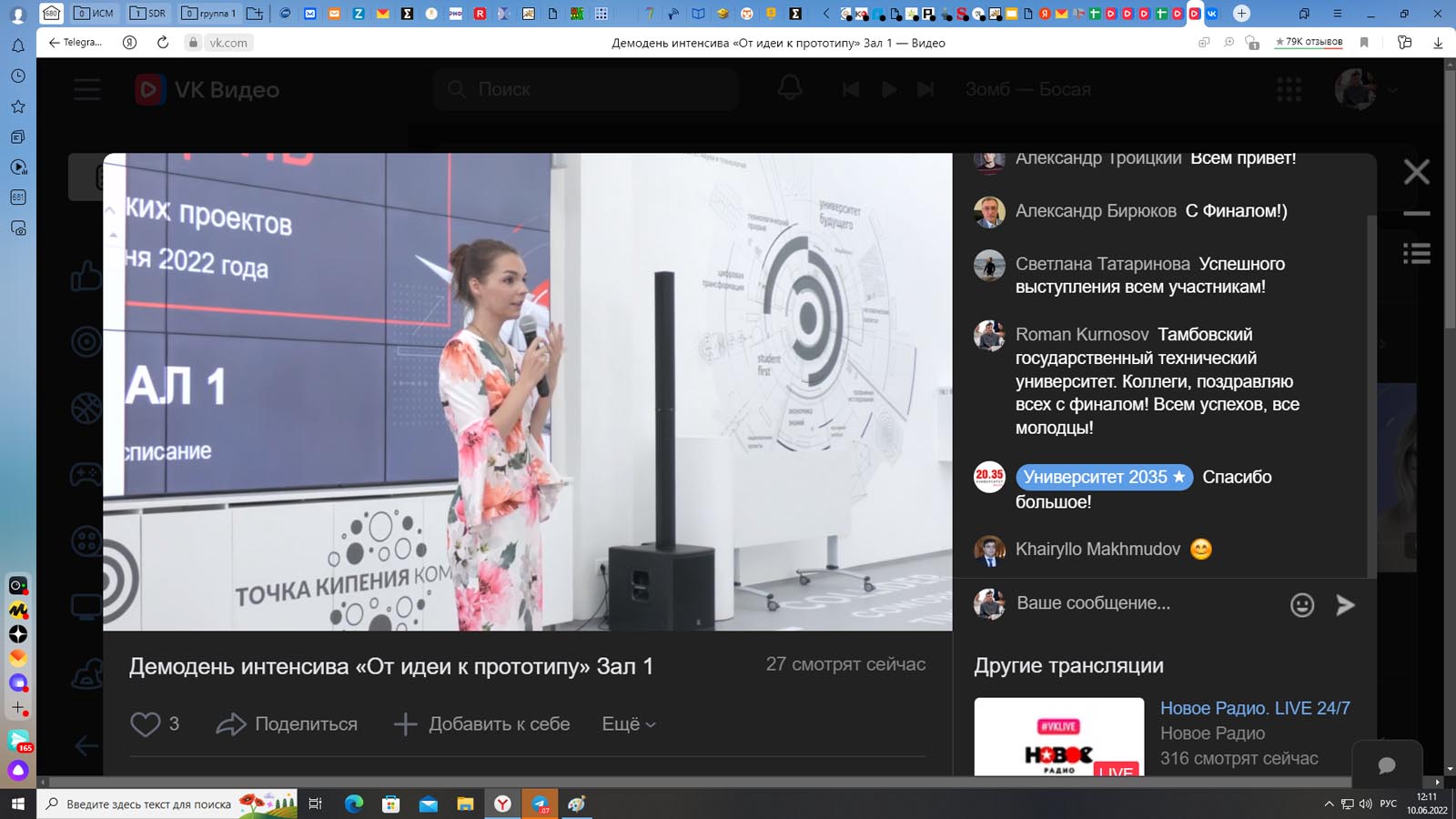Bookmark this page in browser

pyautogui.click(x=1363, y=43)
